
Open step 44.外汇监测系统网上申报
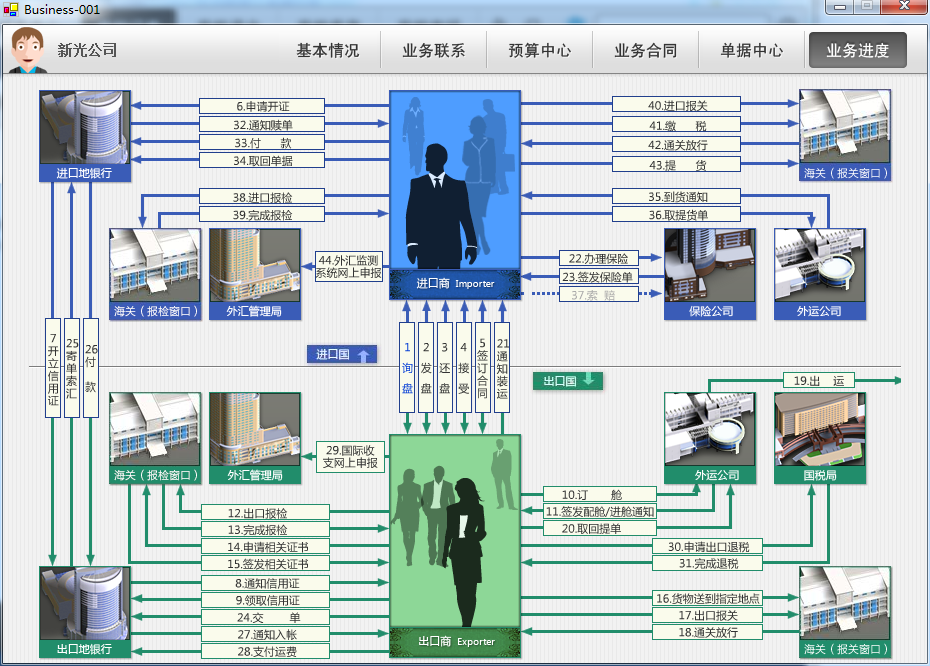click(x=348, y=266)
